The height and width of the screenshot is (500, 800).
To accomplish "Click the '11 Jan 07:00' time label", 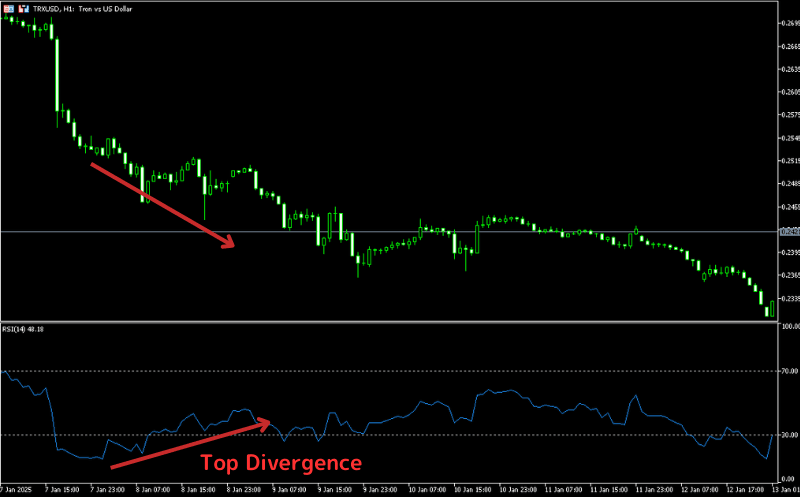I will tap(563, 490).
